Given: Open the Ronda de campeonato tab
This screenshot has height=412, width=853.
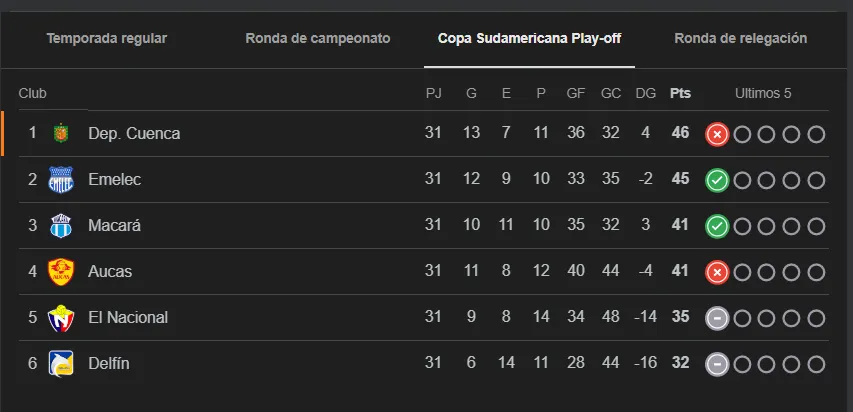Looking at the screenshot, I should coord(318,39).
